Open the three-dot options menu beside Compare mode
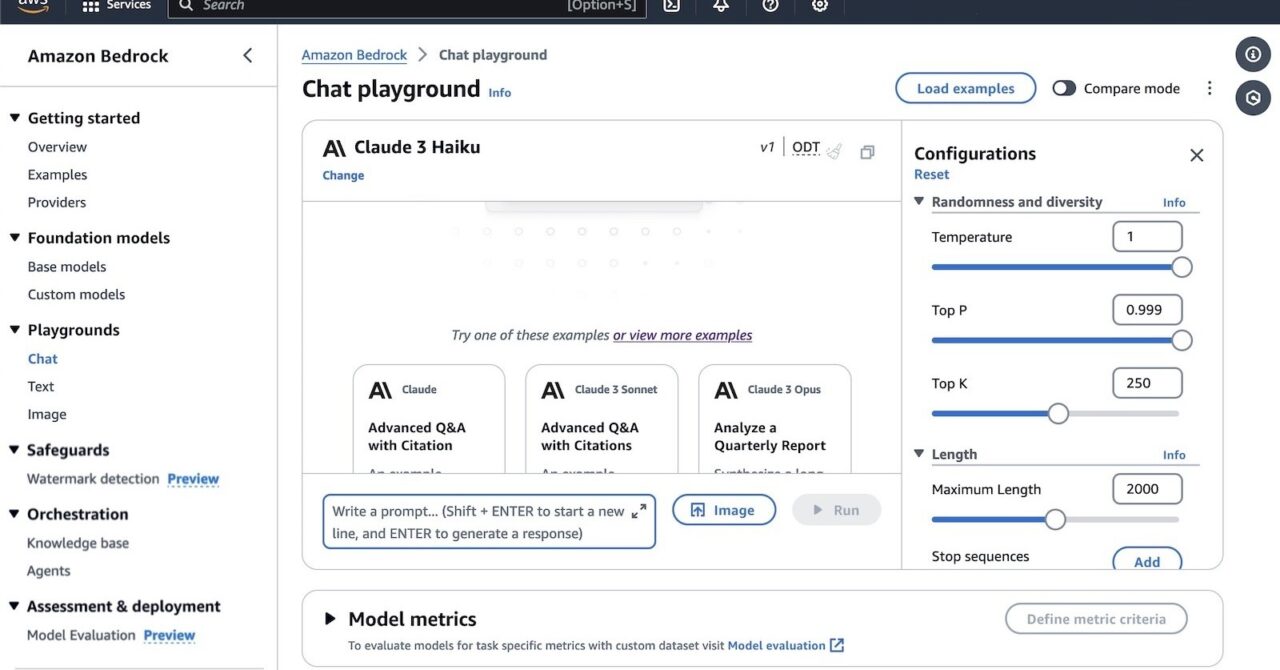 point(1209,88)
